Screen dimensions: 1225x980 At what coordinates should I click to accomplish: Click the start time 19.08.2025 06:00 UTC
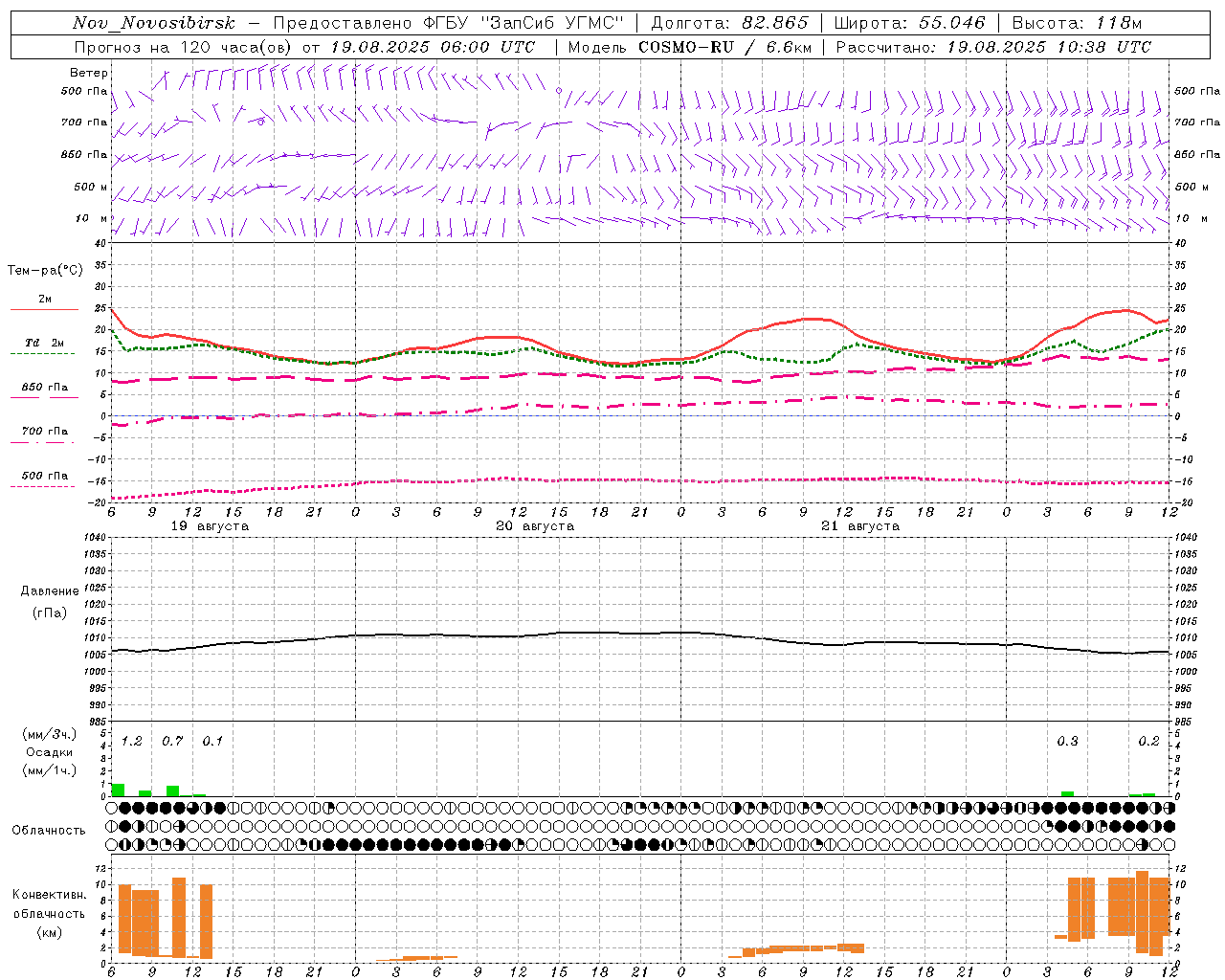pyautogui.click(x=433, y=47)
